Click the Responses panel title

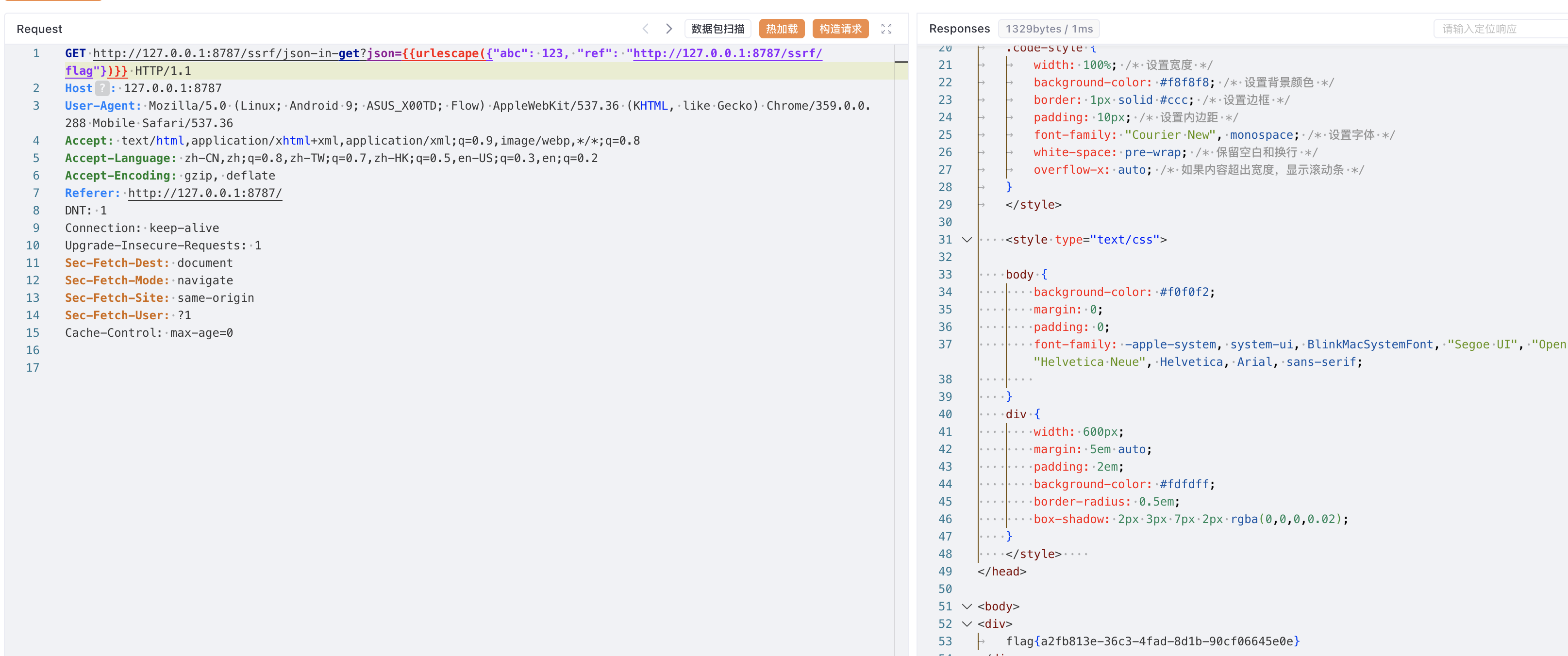(959, 29)
